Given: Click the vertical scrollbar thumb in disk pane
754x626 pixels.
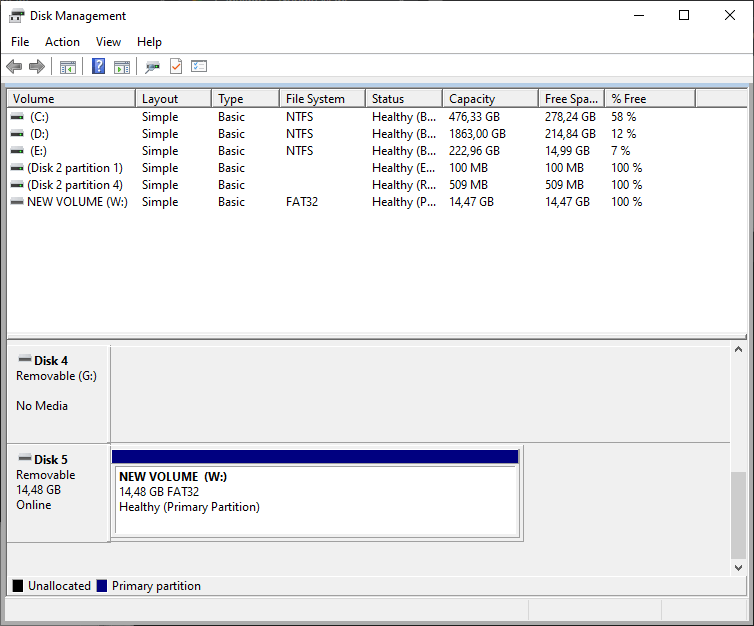Looking at the screenshot, I should 739,516.
